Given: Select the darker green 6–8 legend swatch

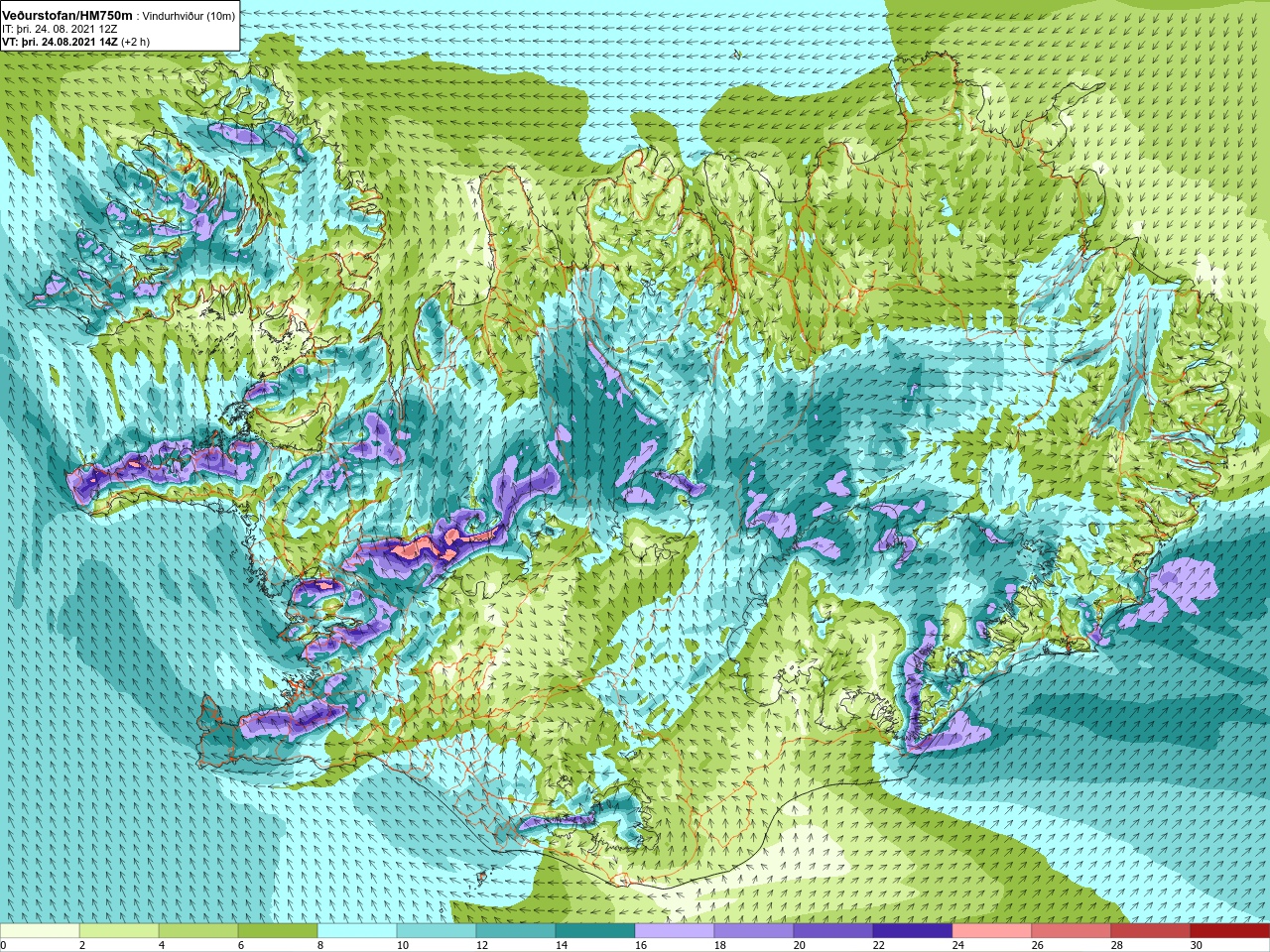Looking at the screenshot, I should 278,931.
